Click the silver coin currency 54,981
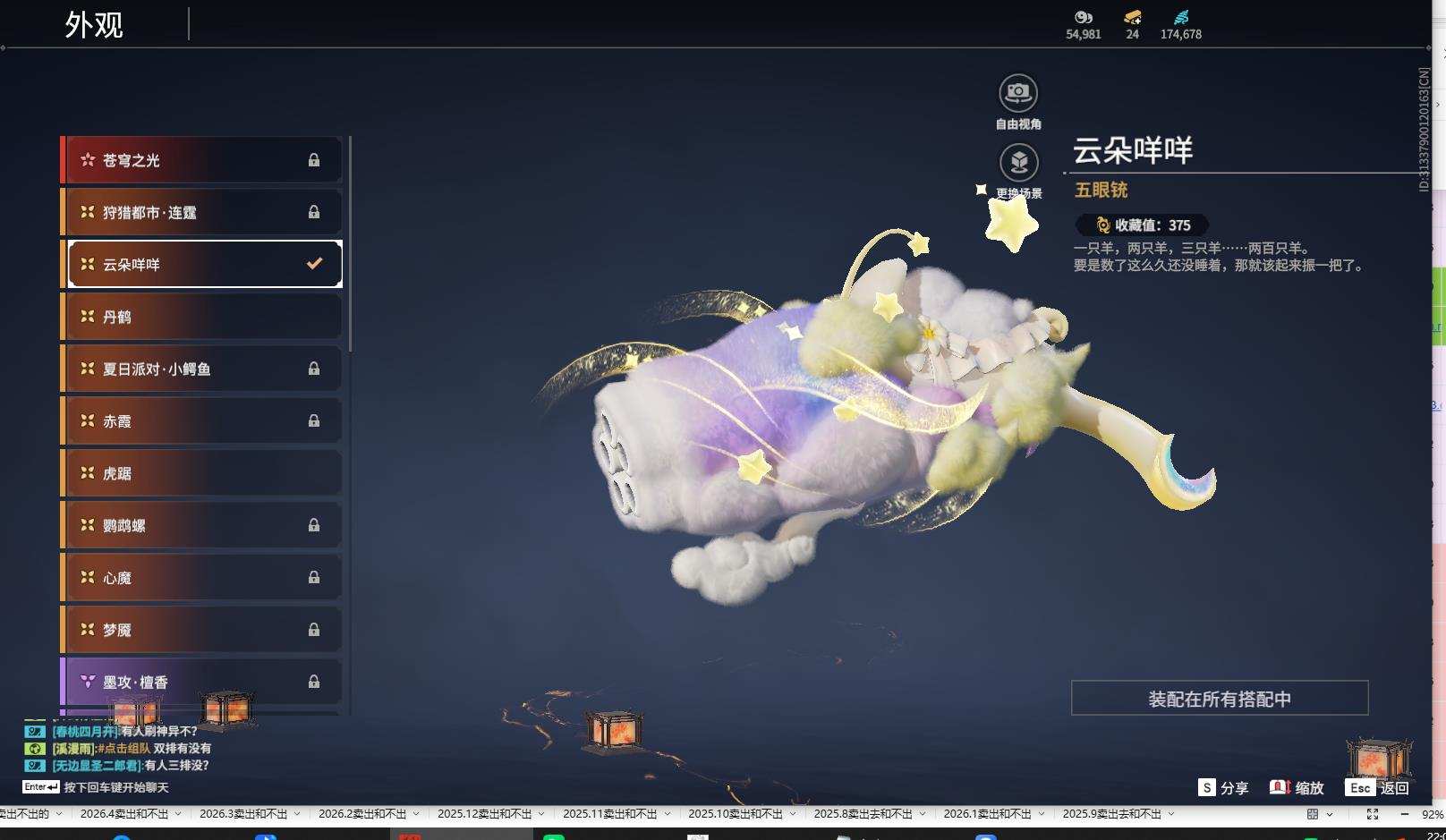The width and height of the screenshot is (1446, 840). (1084, 25)
